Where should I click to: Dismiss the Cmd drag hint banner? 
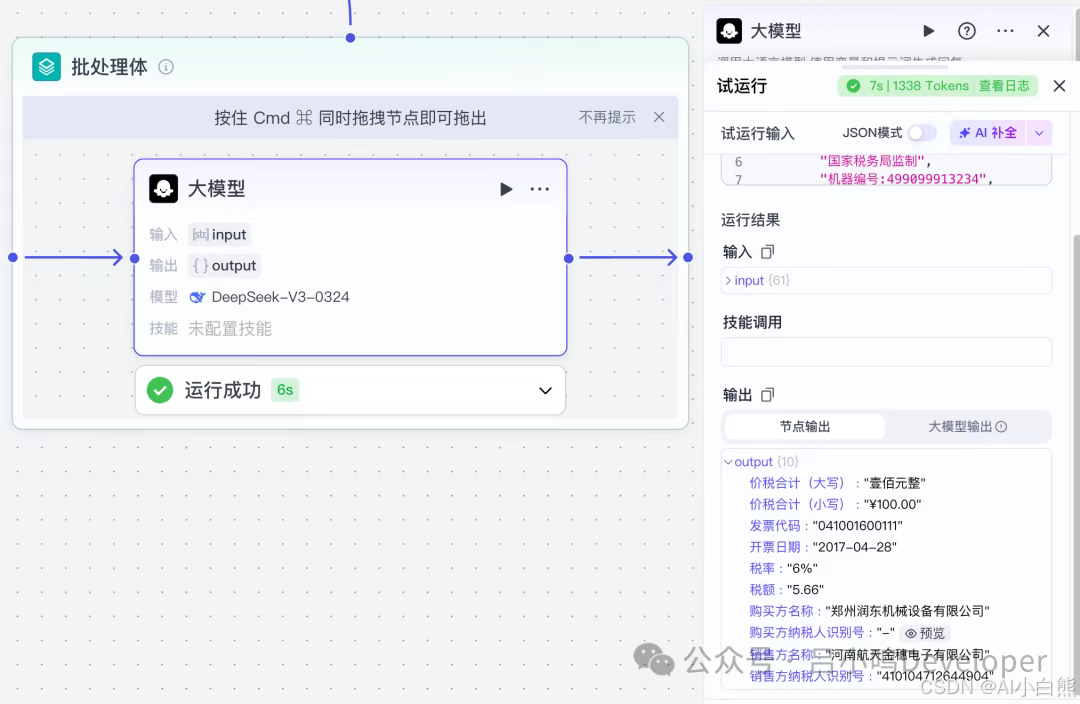click(659, 117)
